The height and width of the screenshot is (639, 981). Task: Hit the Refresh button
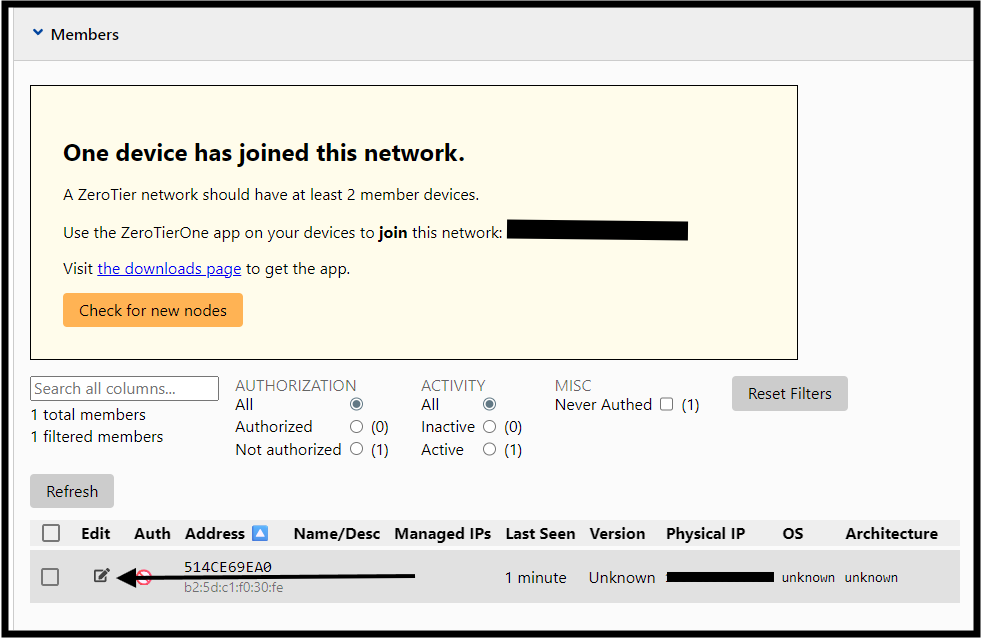click(x=72, y=491)
